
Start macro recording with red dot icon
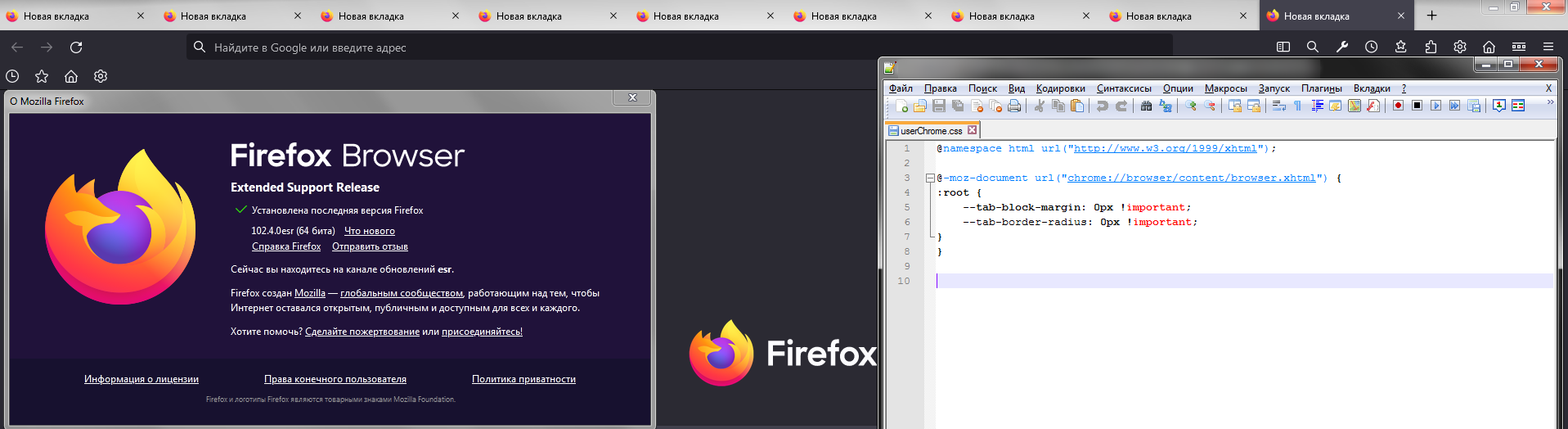tap(1398, 106)
